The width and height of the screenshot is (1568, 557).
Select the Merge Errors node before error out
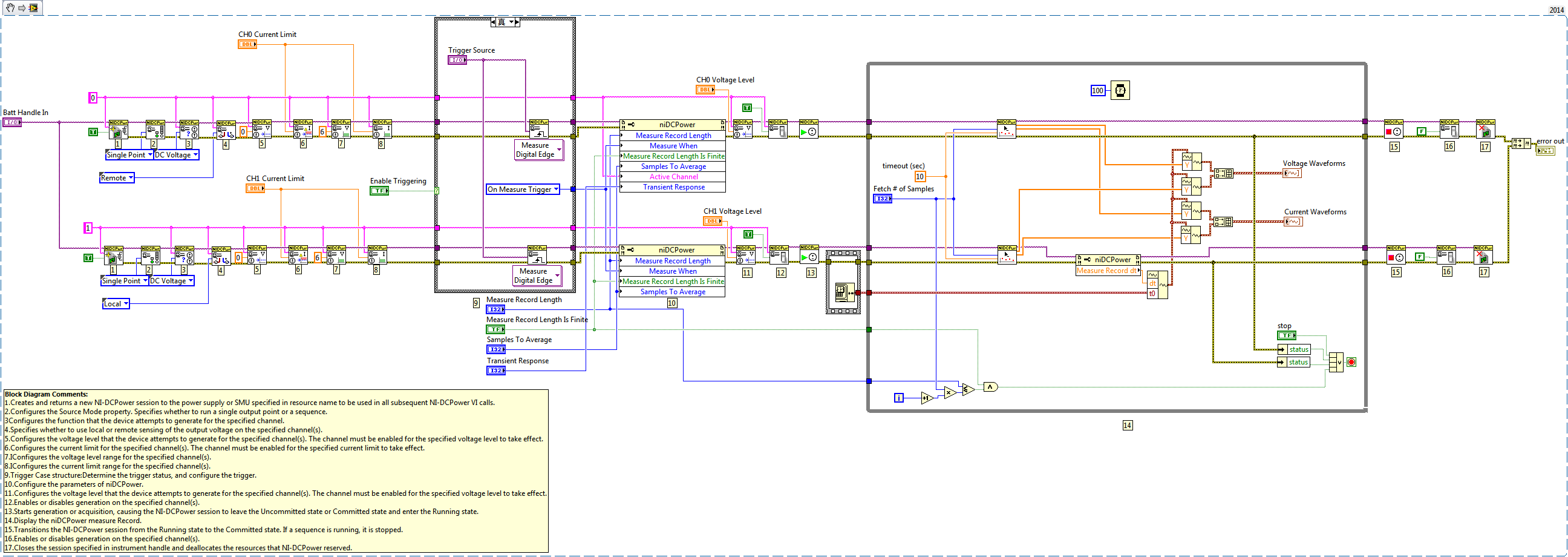(1521, 143)
